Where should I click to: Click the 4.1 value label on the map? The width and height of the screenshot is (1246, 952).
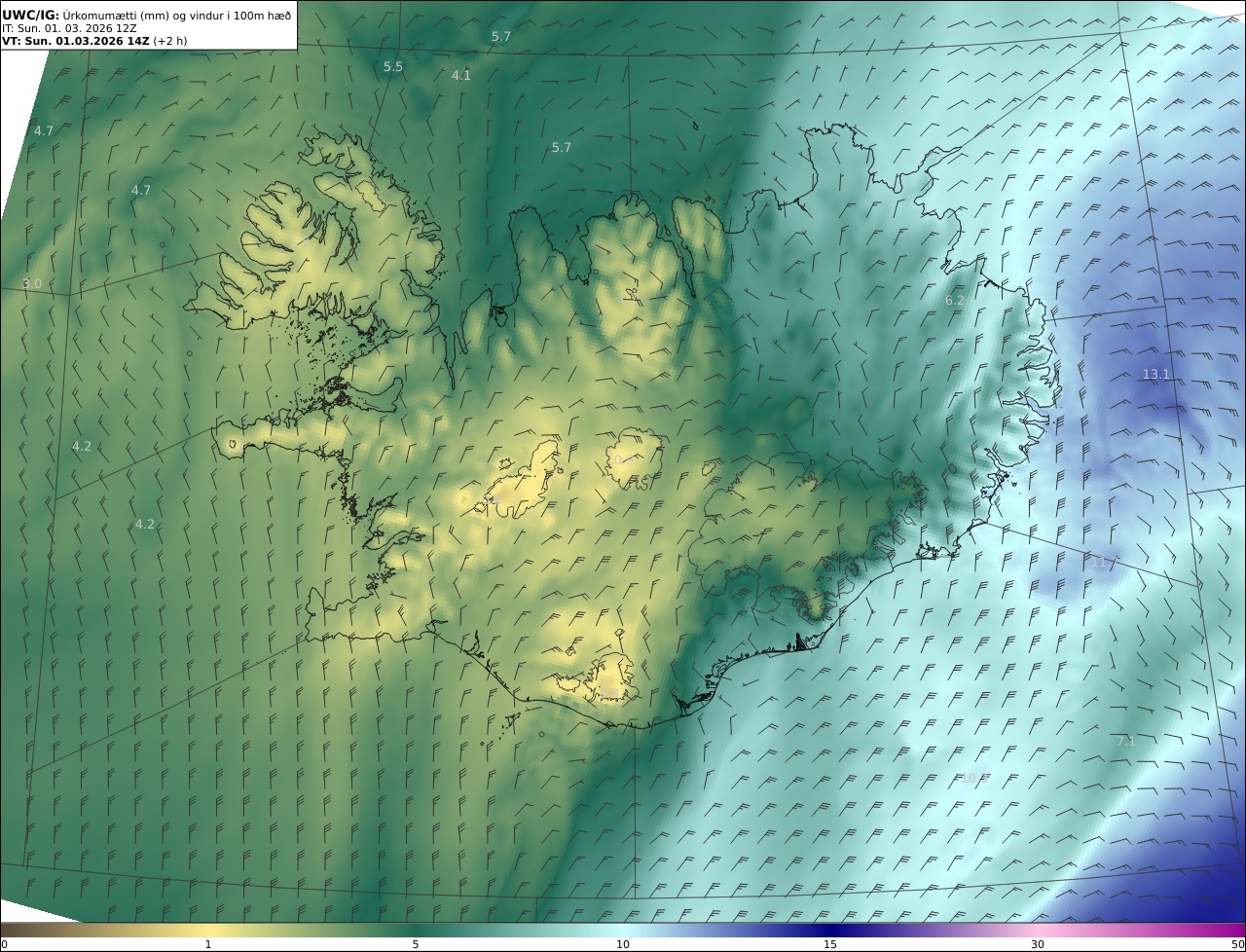461,75
